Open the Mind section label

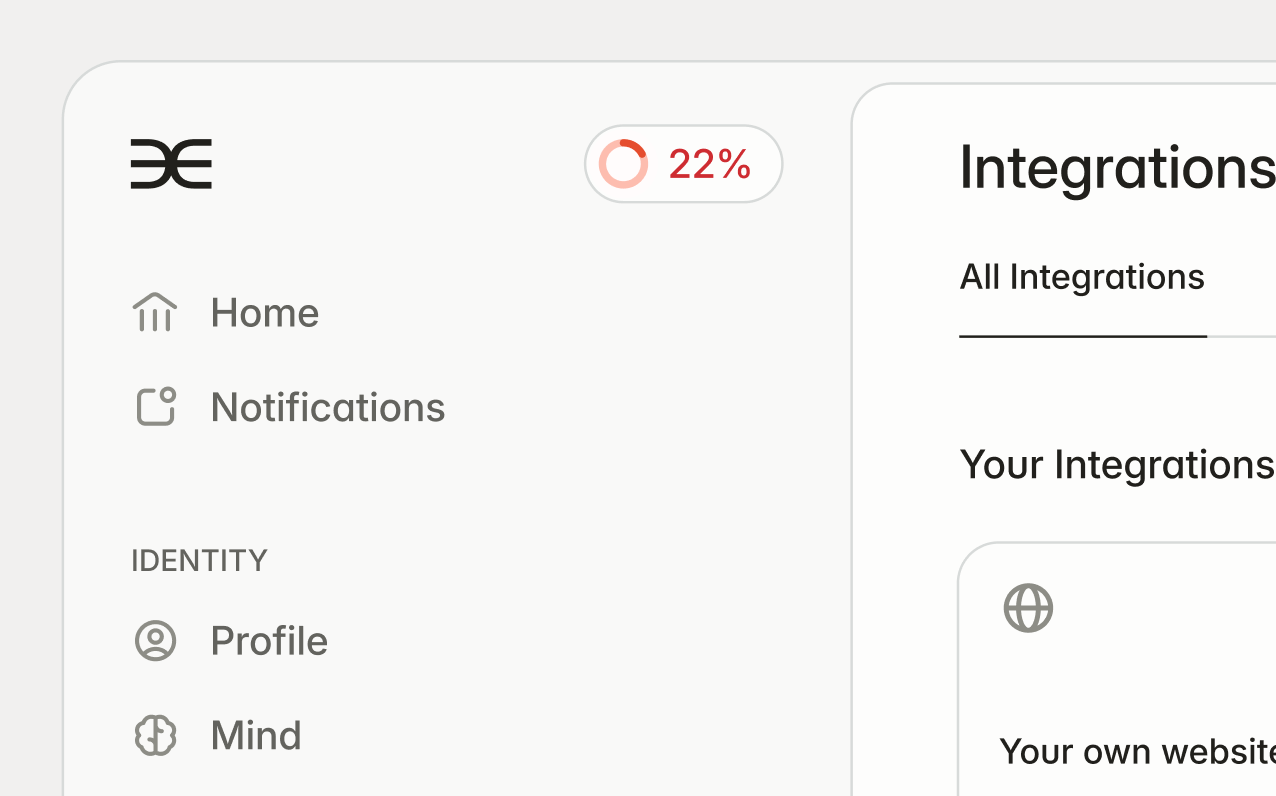(256, 735)
